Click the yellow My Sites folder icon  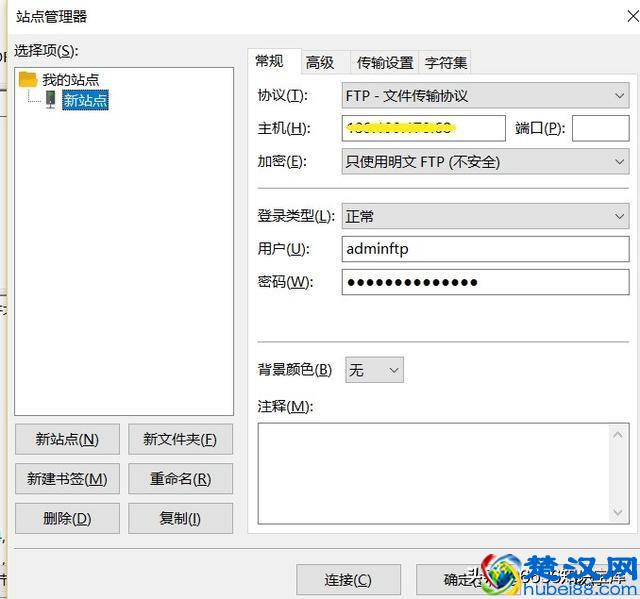point(28,79)
